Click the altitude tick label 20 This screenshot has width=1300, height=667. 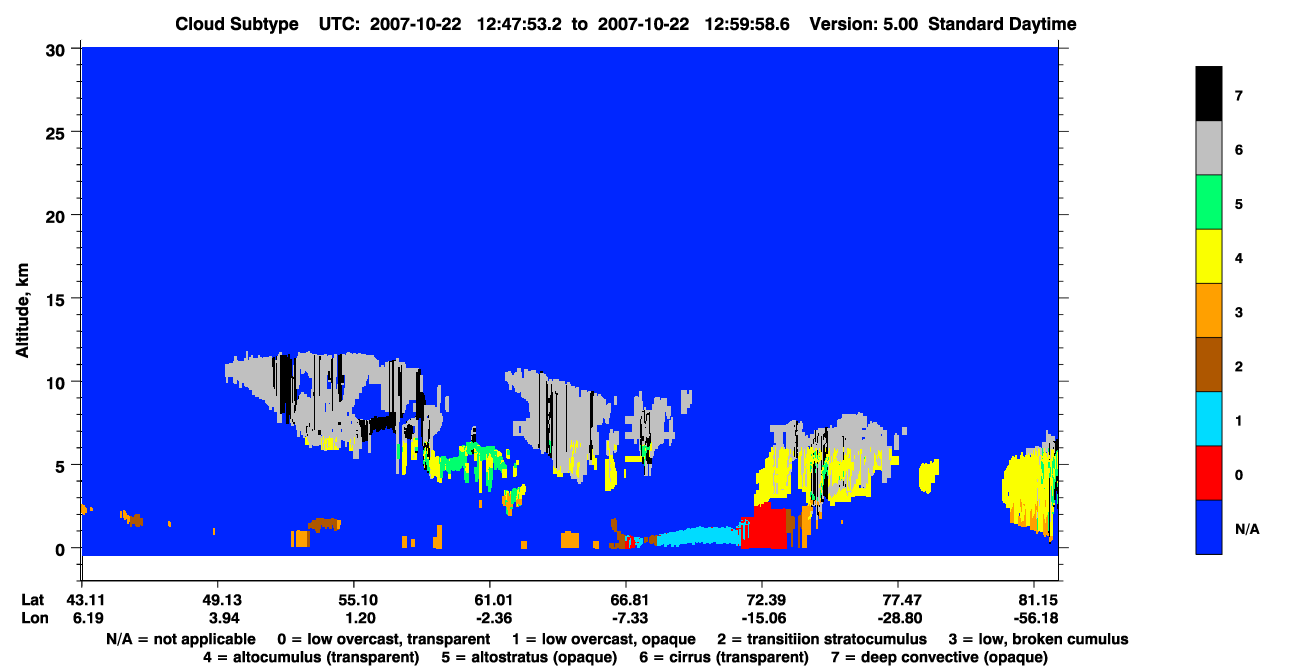[58, 215]
